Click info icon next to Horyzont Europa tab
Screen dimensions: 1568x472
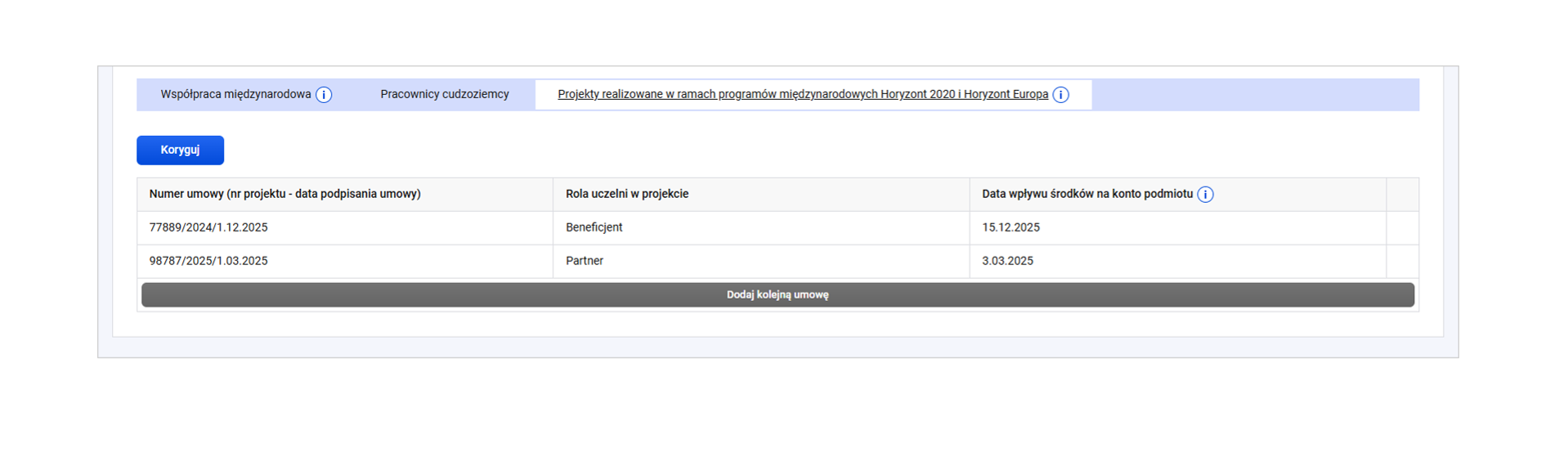[1060, 95]
